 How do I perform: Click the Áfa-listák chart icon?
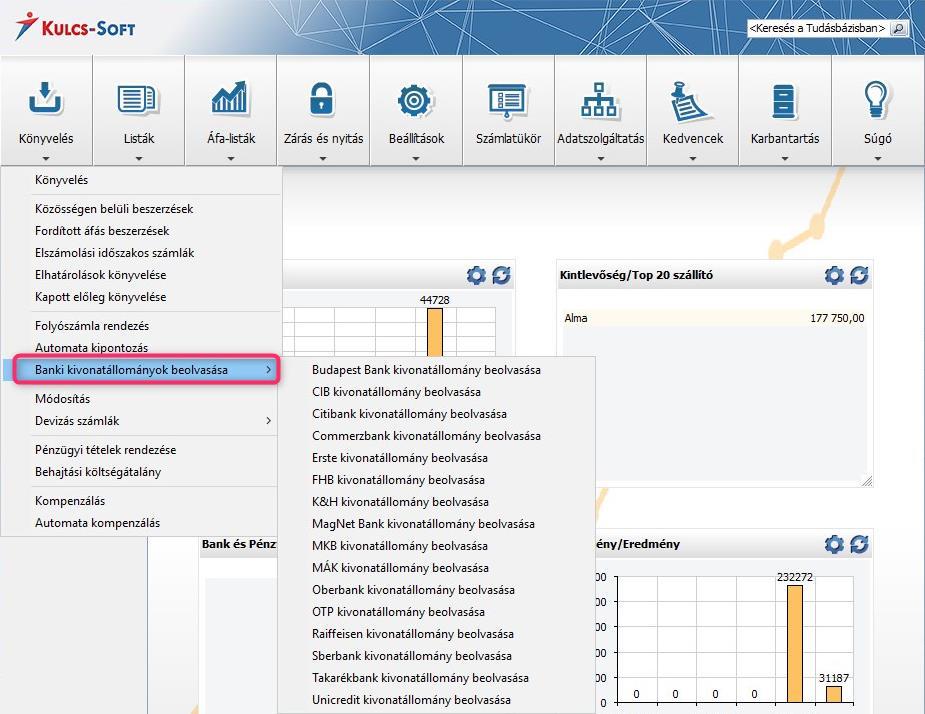[x=230, y=98]
